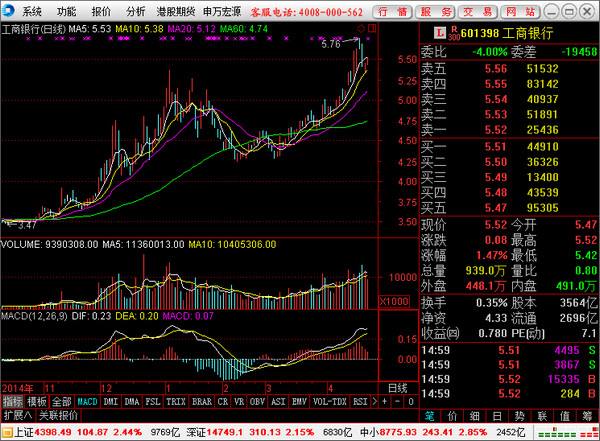Viewport: 600px width, 441px height.
Task: Open the 扩展 expand panel
Action: coord(18,415)
